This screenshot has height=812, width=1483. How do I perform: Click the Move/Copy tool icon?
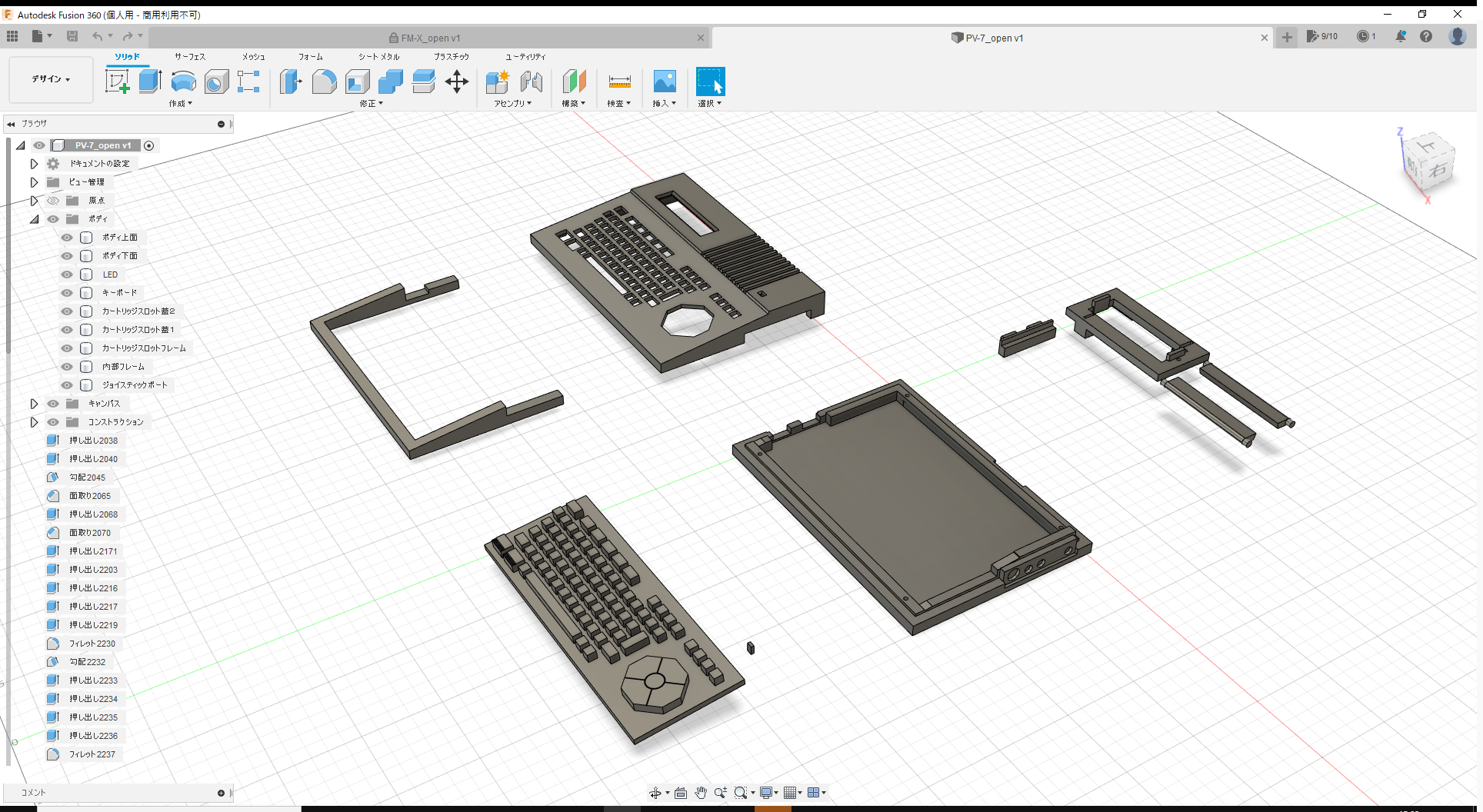pyautogui.click(x=457, y=82)
